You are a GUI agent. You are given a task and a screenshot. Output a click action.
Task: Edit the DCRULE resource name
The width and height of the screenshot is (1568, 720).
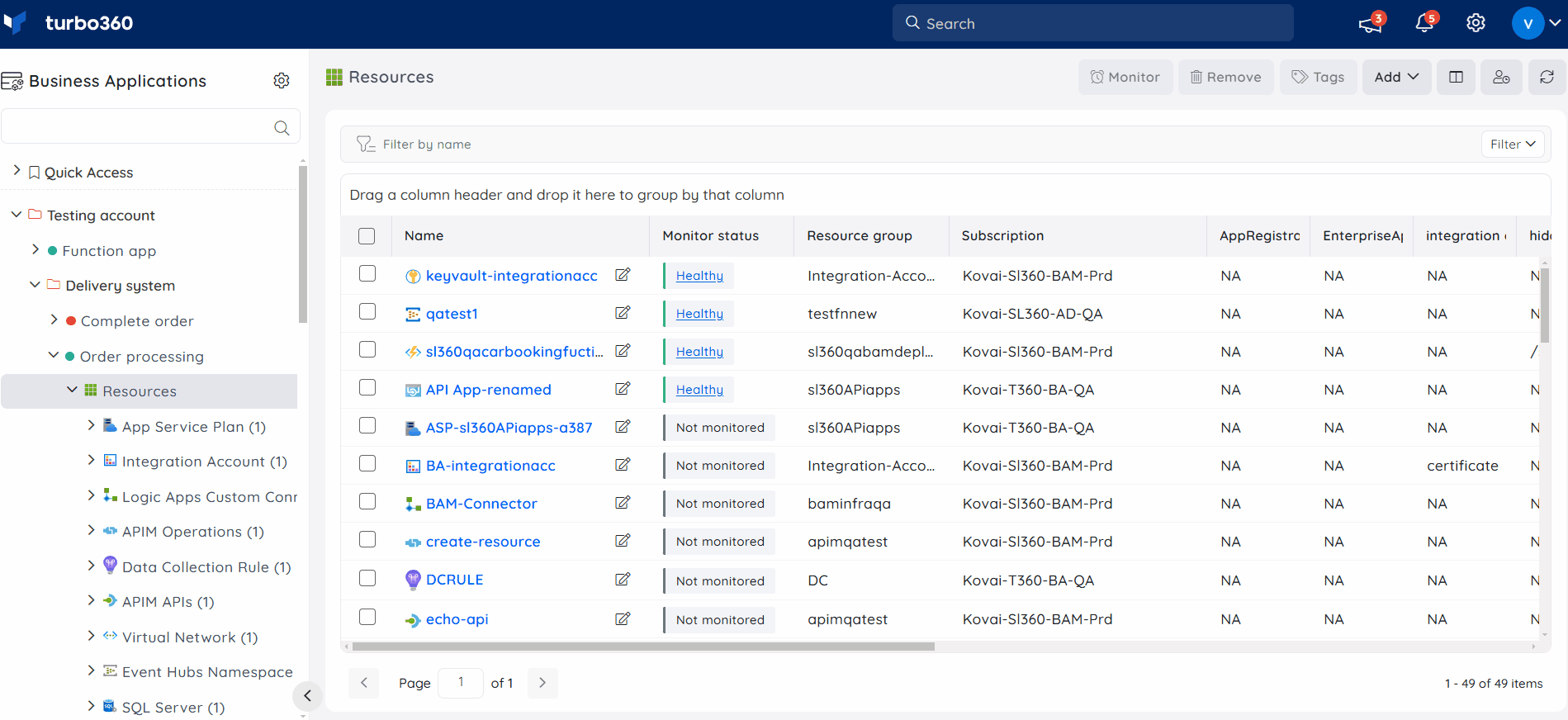623,580
